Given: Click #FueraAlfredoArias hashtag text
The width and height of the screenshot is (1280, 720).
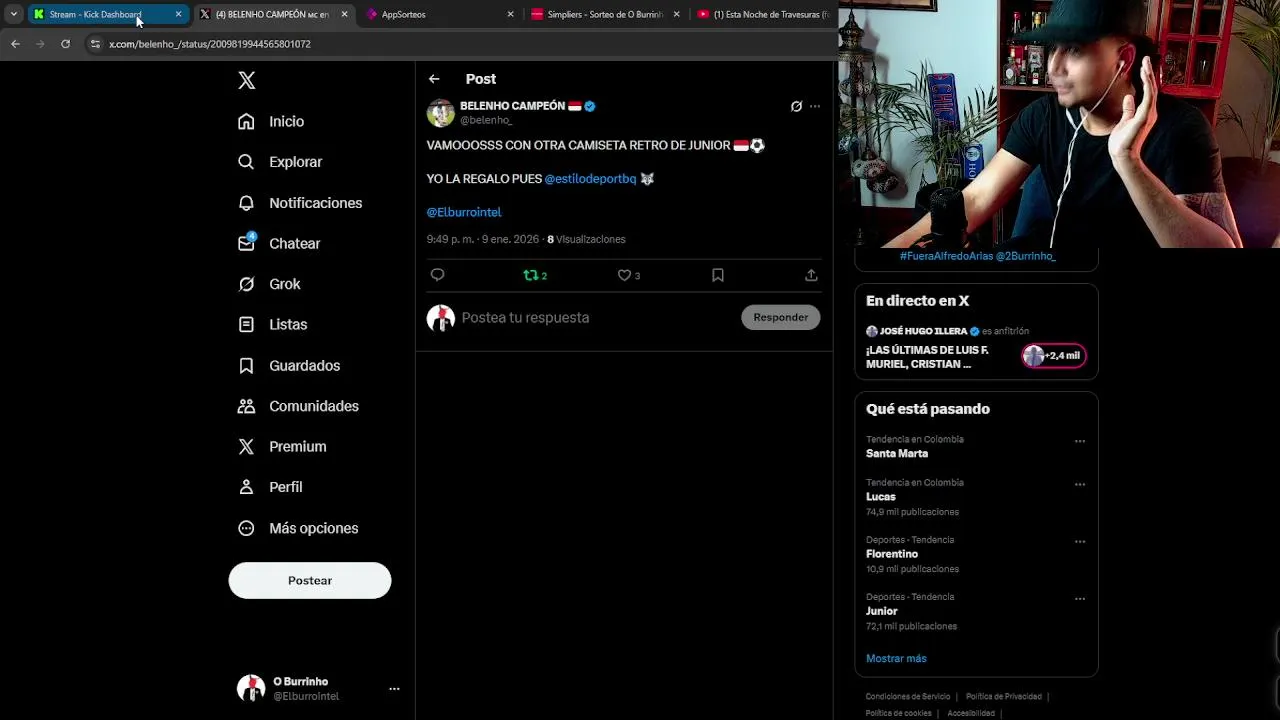Looking at the screenshot, I should (x=946, y=256).
